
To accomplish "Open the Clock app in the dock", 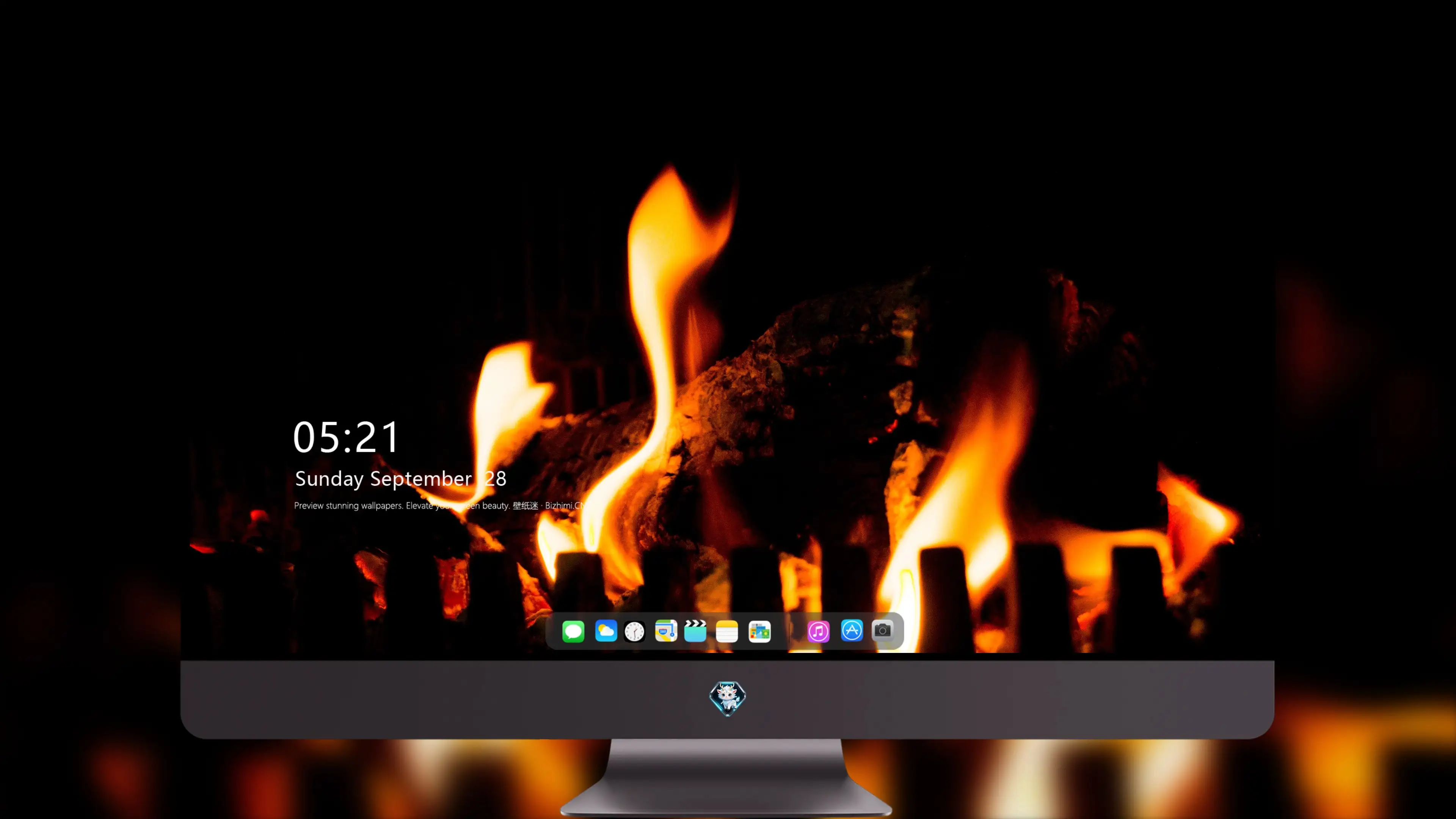I will click(634, 631).
